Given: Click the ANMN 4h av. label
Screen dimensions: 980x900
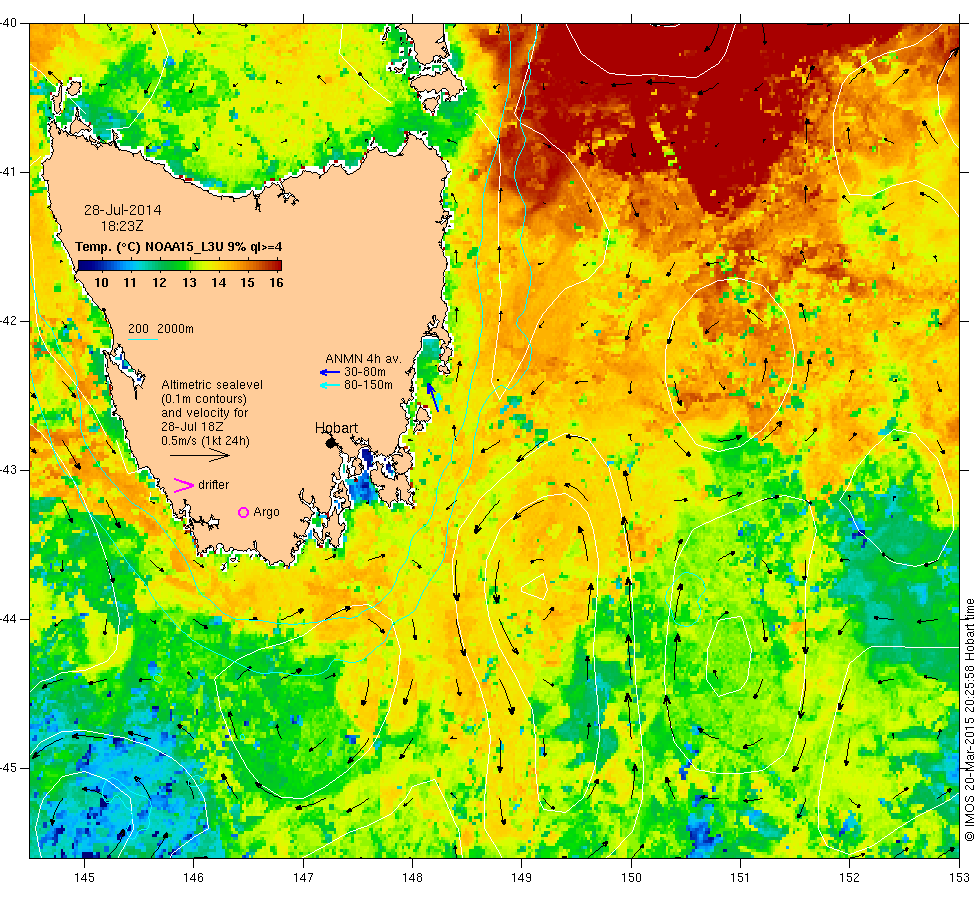Looking at the screenshot, I should point(363,359).
